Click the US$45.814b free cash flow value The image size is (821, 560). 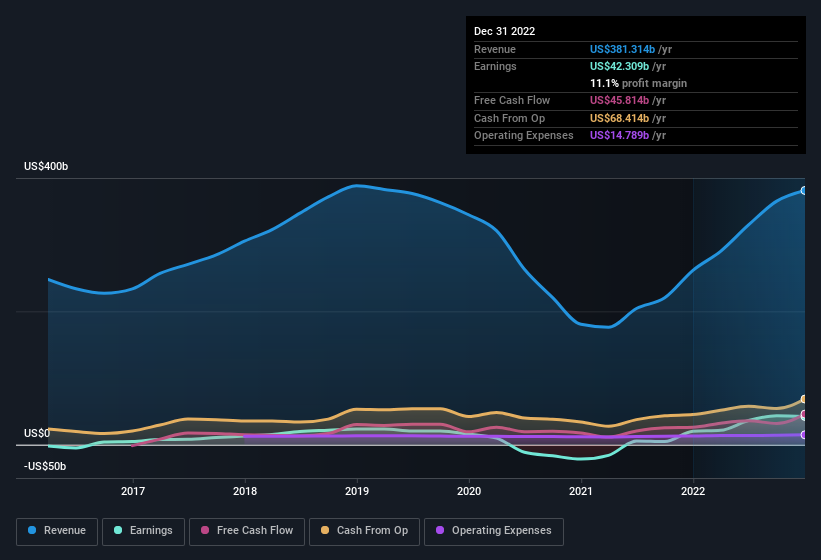click(x=619, y=100)
